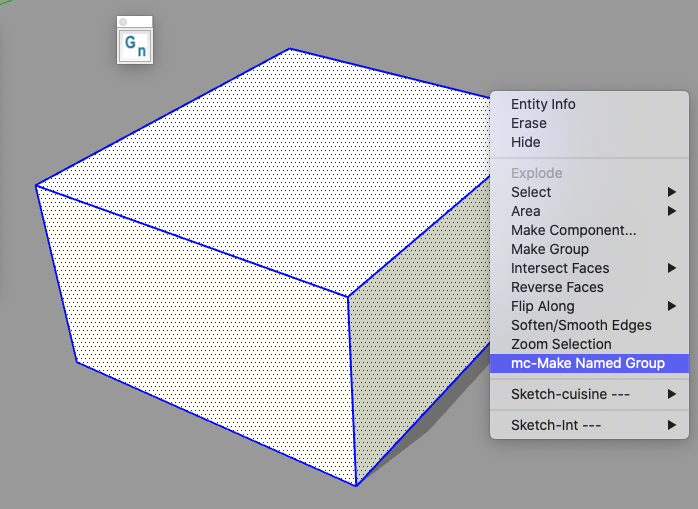This screenshot has height=509, width=698.
Task: Select Soften/Smooth Edges option
Action: point(581,325)
